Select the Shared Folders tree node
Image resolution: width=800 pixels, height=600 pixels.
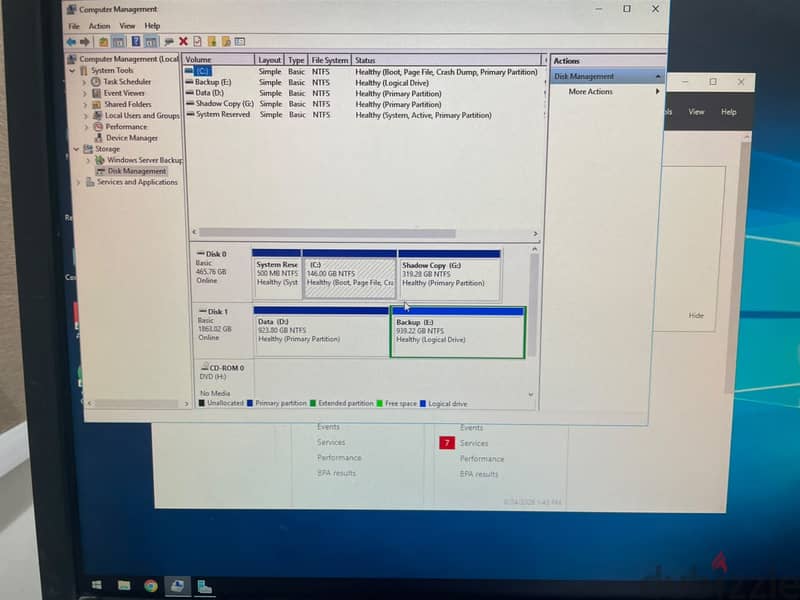(128, 104)
